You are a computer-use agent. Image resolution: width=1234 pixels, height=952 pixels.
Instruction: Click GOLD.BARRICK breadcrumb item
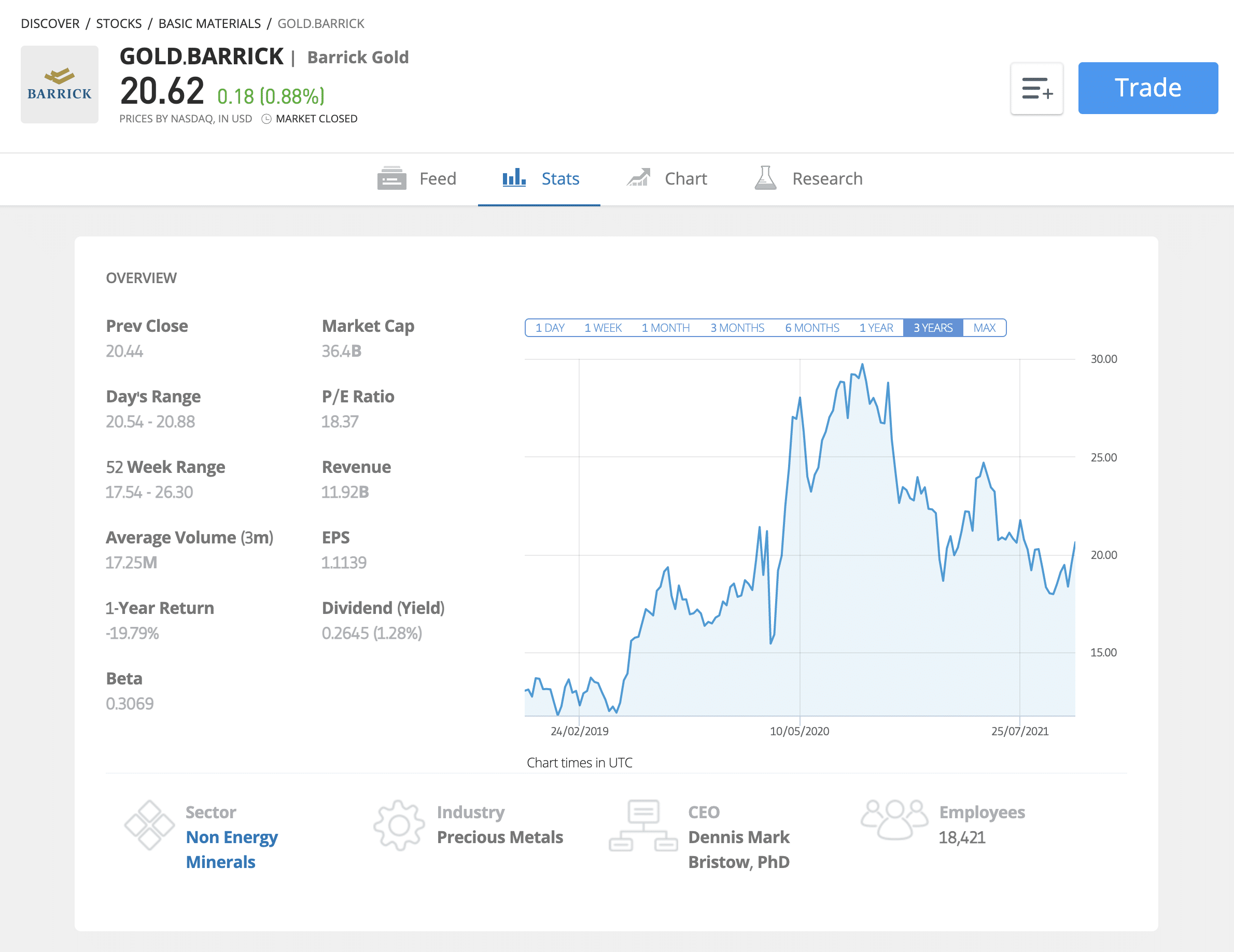pos(321,24)
